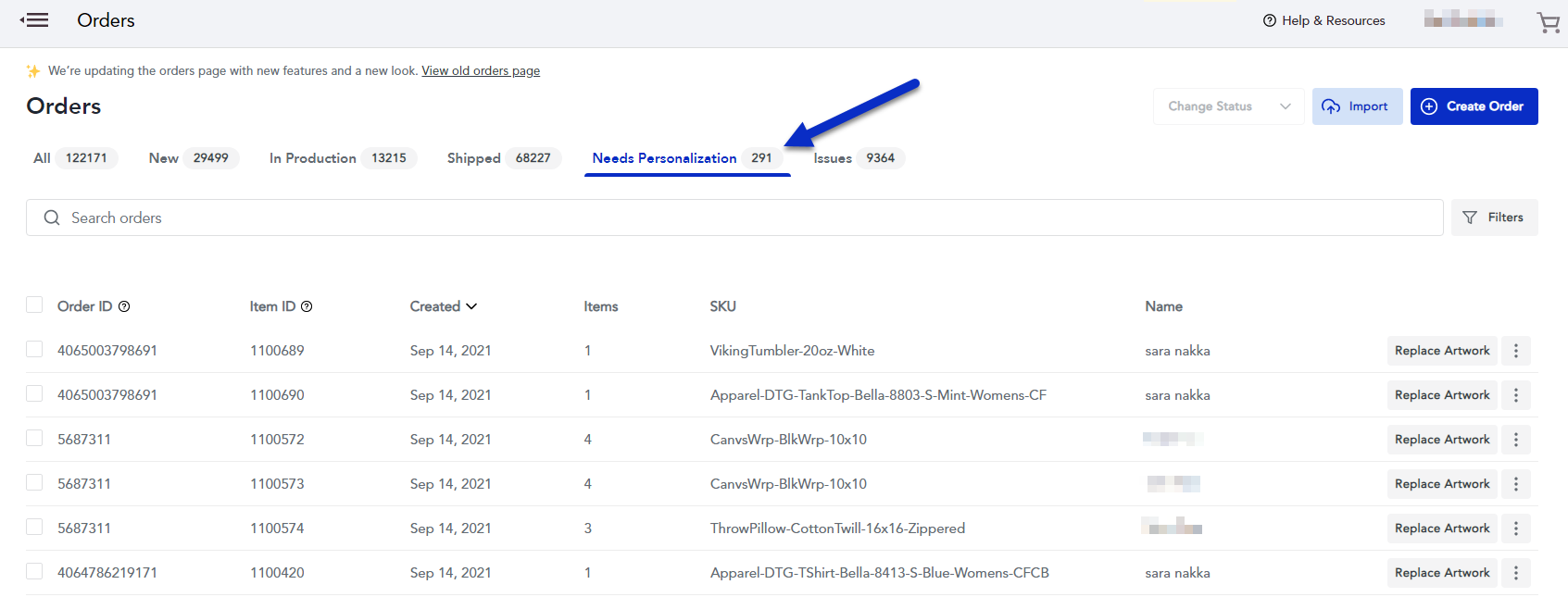
Task: Open three-dot menu for item 1100689
Action: (1515, 351)
